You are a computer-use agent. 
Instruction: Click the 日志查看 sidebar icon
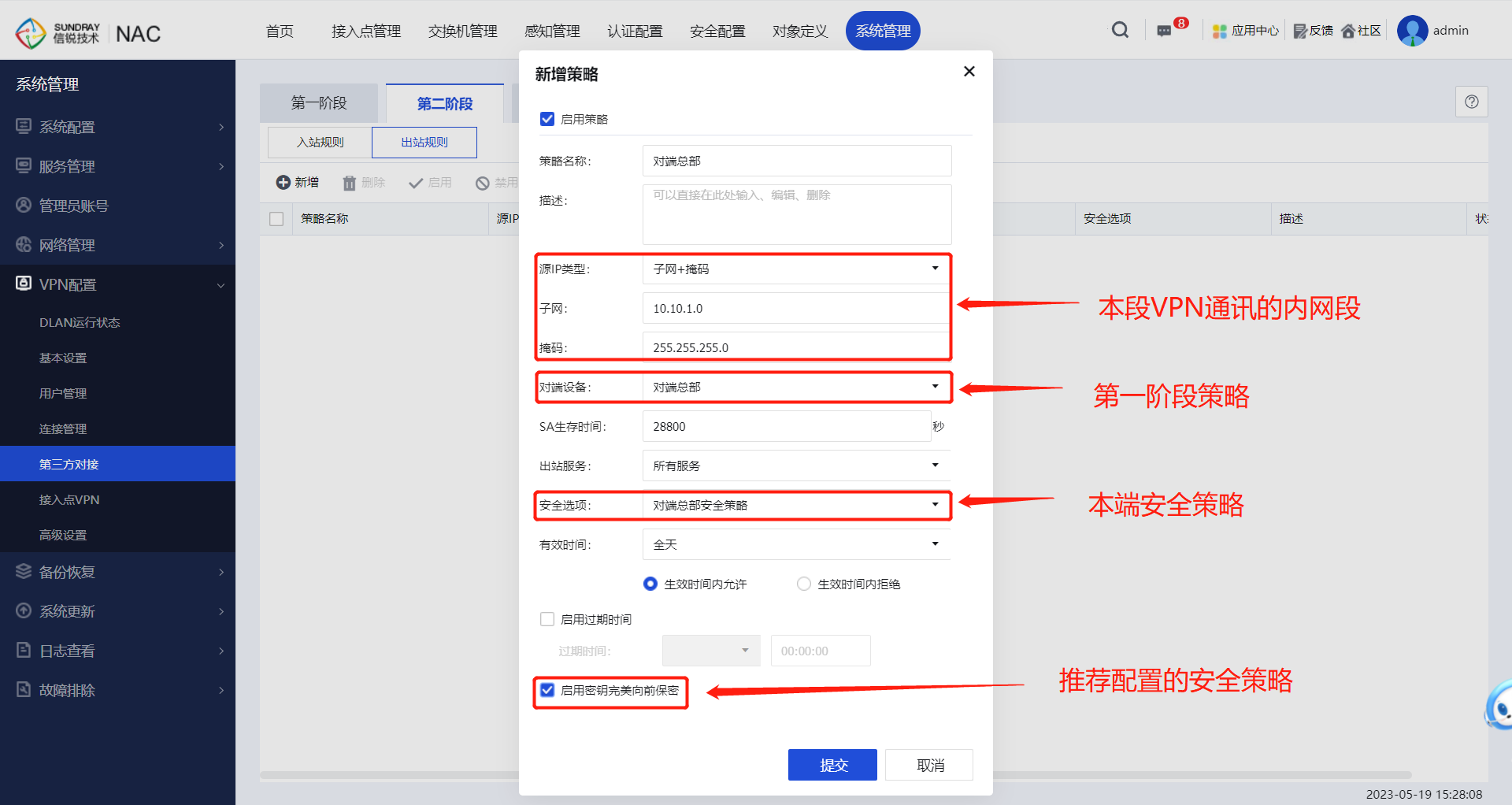(x=24, y=650)
